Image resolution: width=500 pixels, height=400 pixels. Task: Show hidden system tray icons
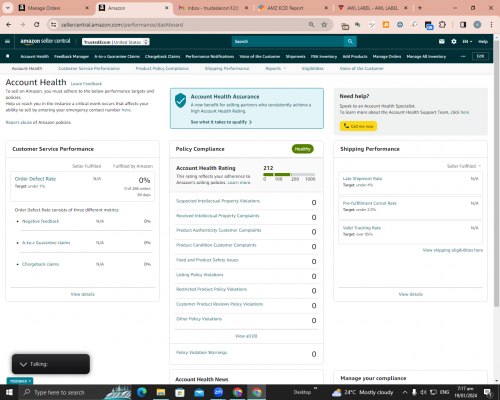click(405, 392)
